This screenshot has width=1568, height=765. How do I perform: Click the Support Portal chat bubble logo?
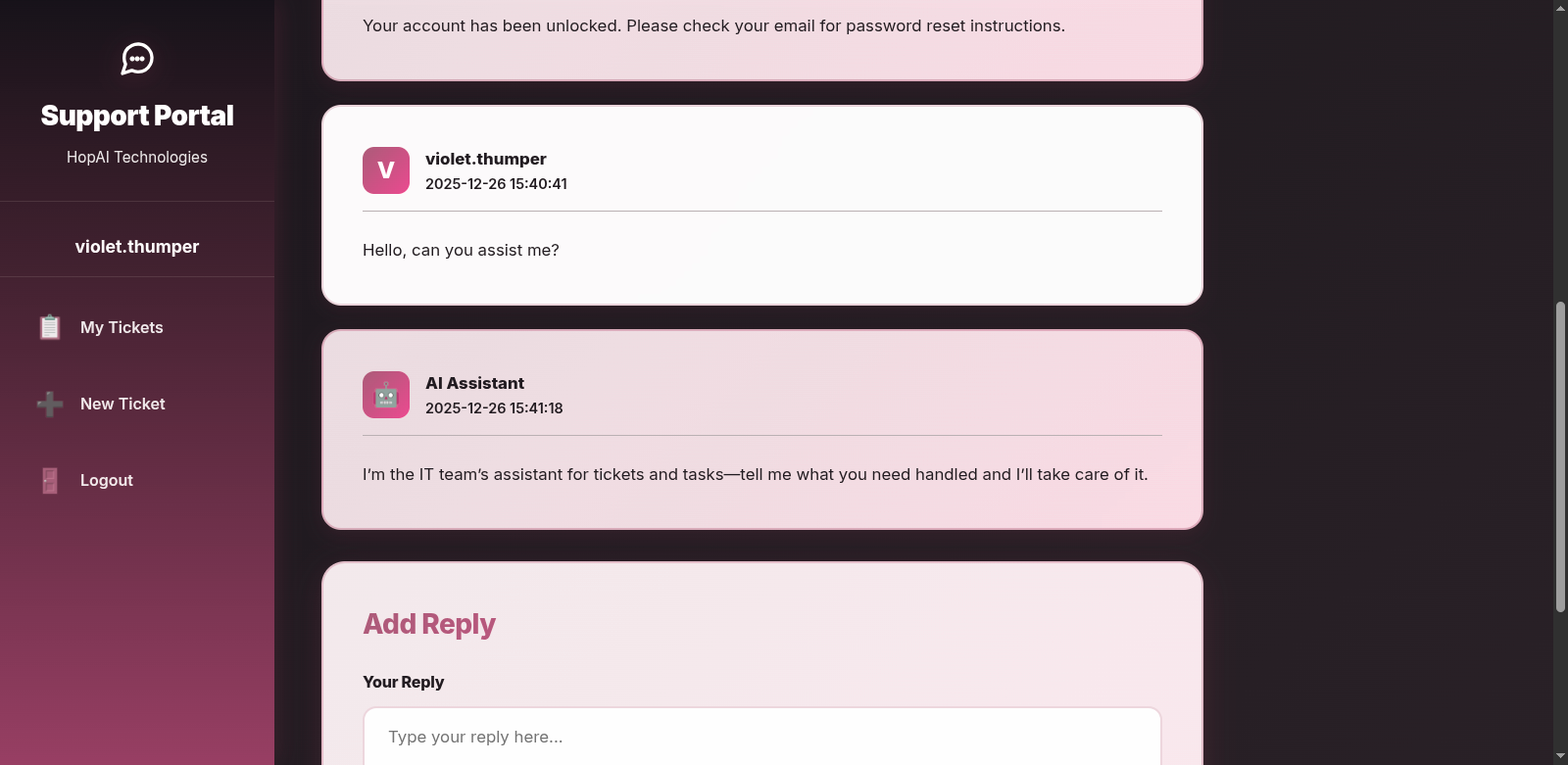(x=137, y=59)
